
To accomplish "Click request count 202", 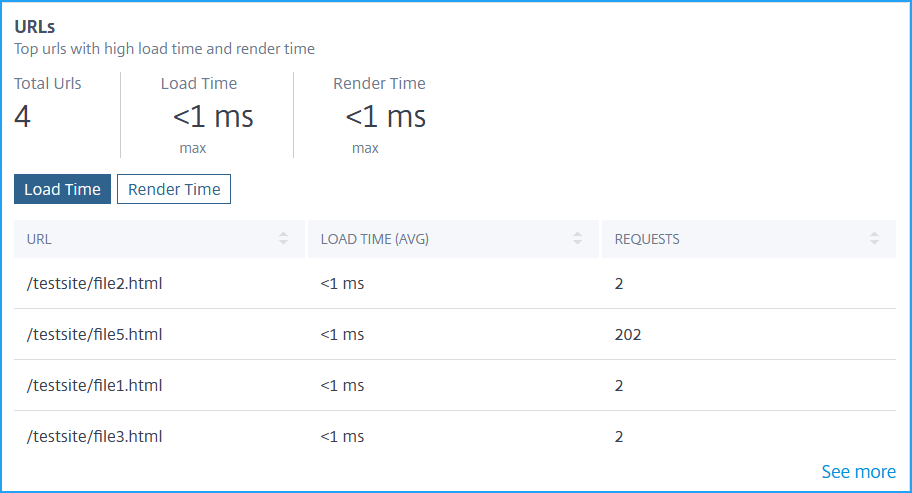I will pyautogui.click(x=628, y=335).
